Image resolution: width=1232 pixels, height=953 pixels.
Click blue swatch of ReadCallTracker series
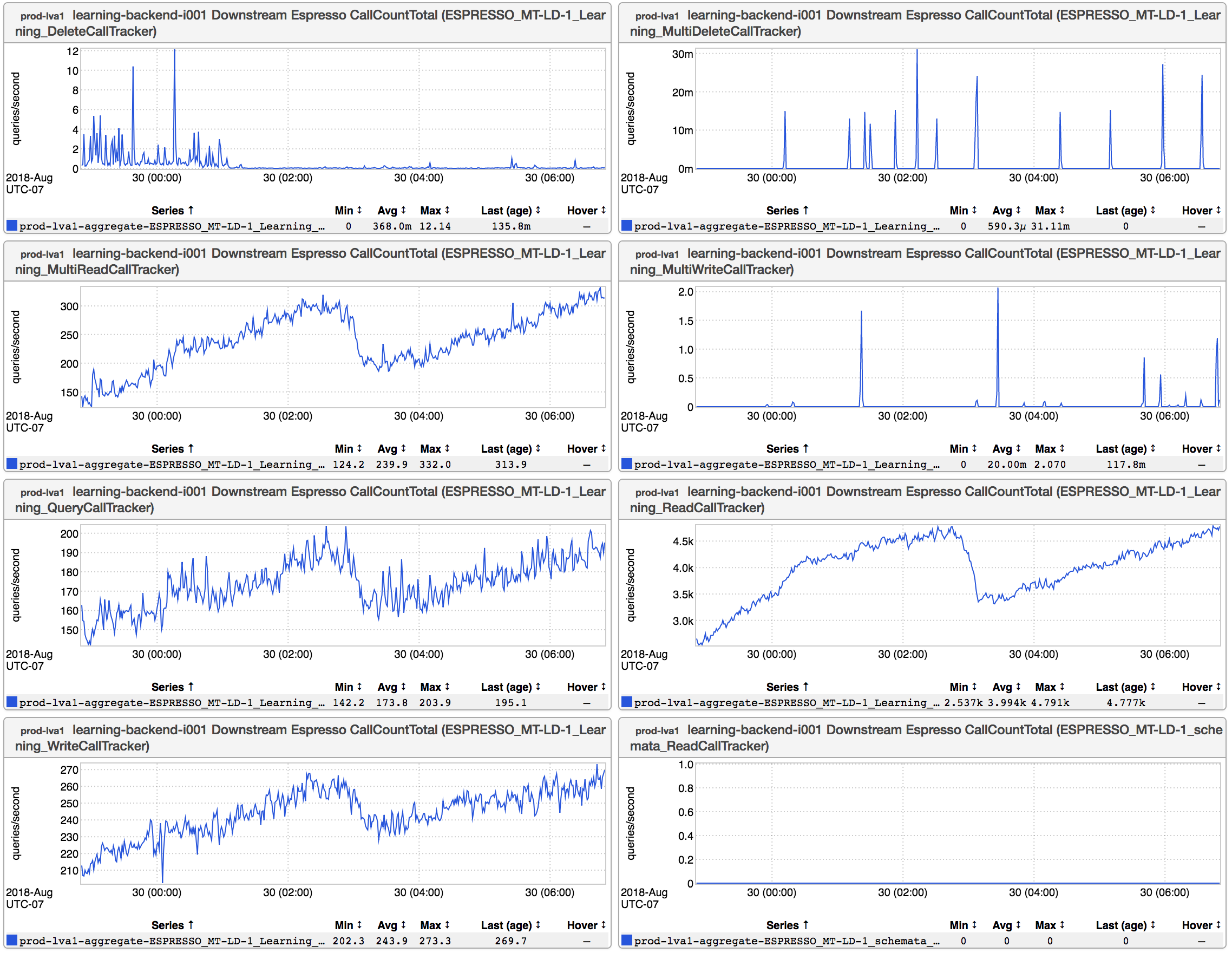click(626, 702)
